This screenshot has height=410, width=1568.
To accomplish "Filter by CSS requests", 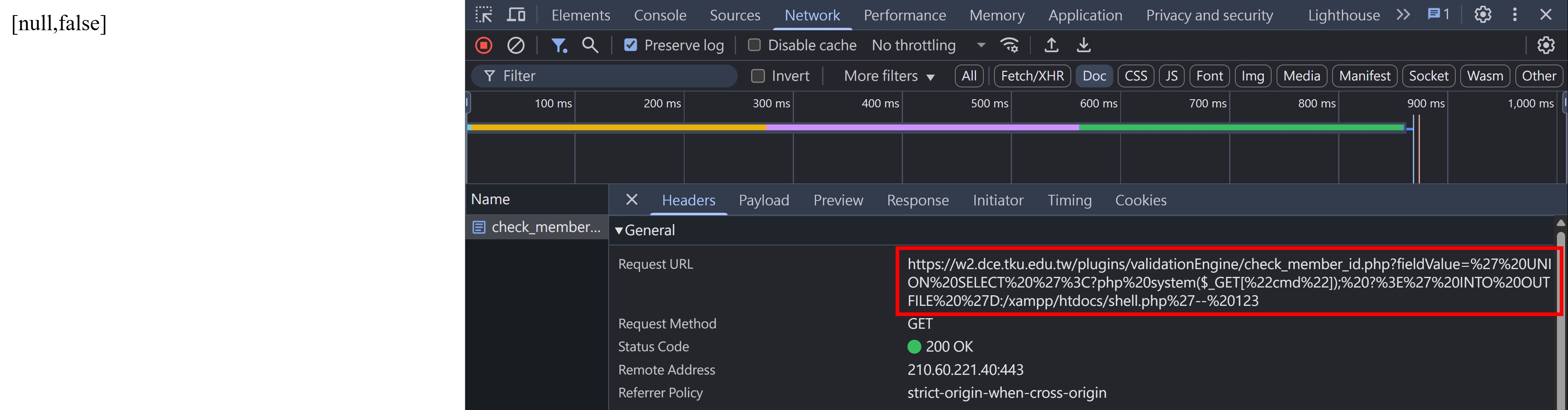I will tap(1136, 76).
